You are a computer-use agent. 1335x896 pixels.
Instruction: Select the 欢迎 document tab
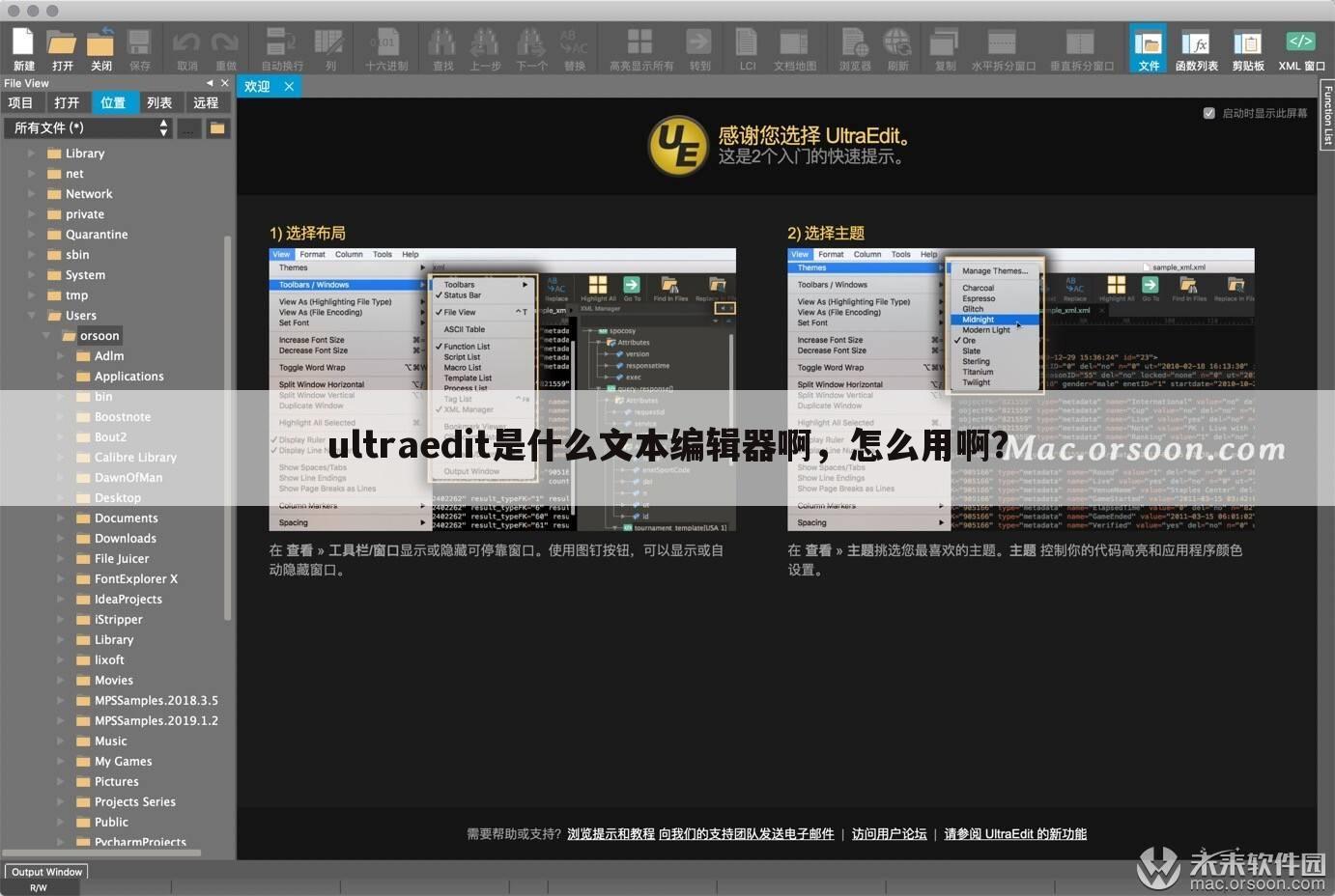pyautogui.click(x=257, y=86)
